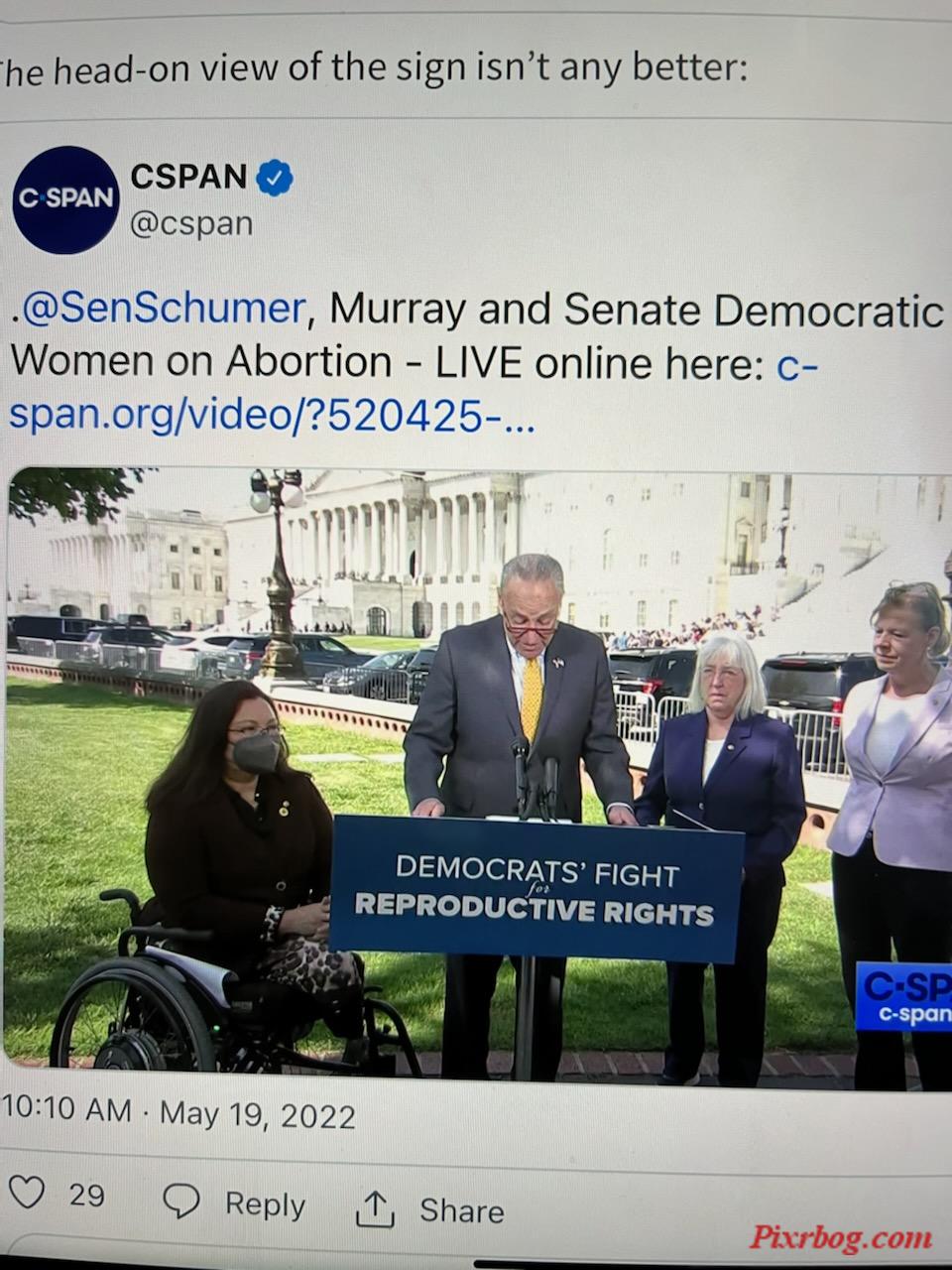Click the @cspan handle
The width and height of the screenshot is (952, 1270).
tap(191, 223)
